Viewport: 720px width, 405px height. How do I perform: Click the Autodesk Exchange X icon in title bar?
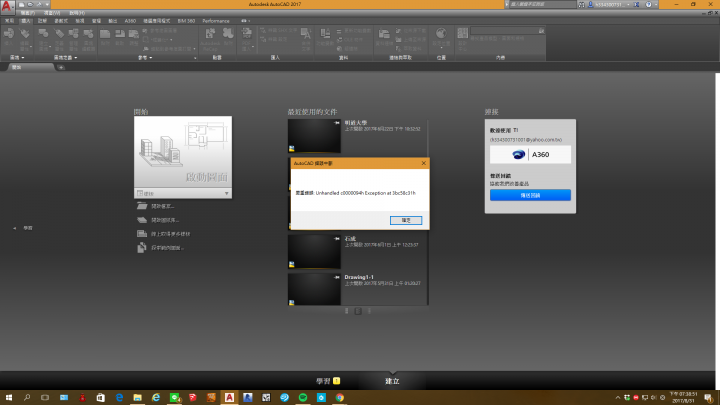[x=636, y=5]
